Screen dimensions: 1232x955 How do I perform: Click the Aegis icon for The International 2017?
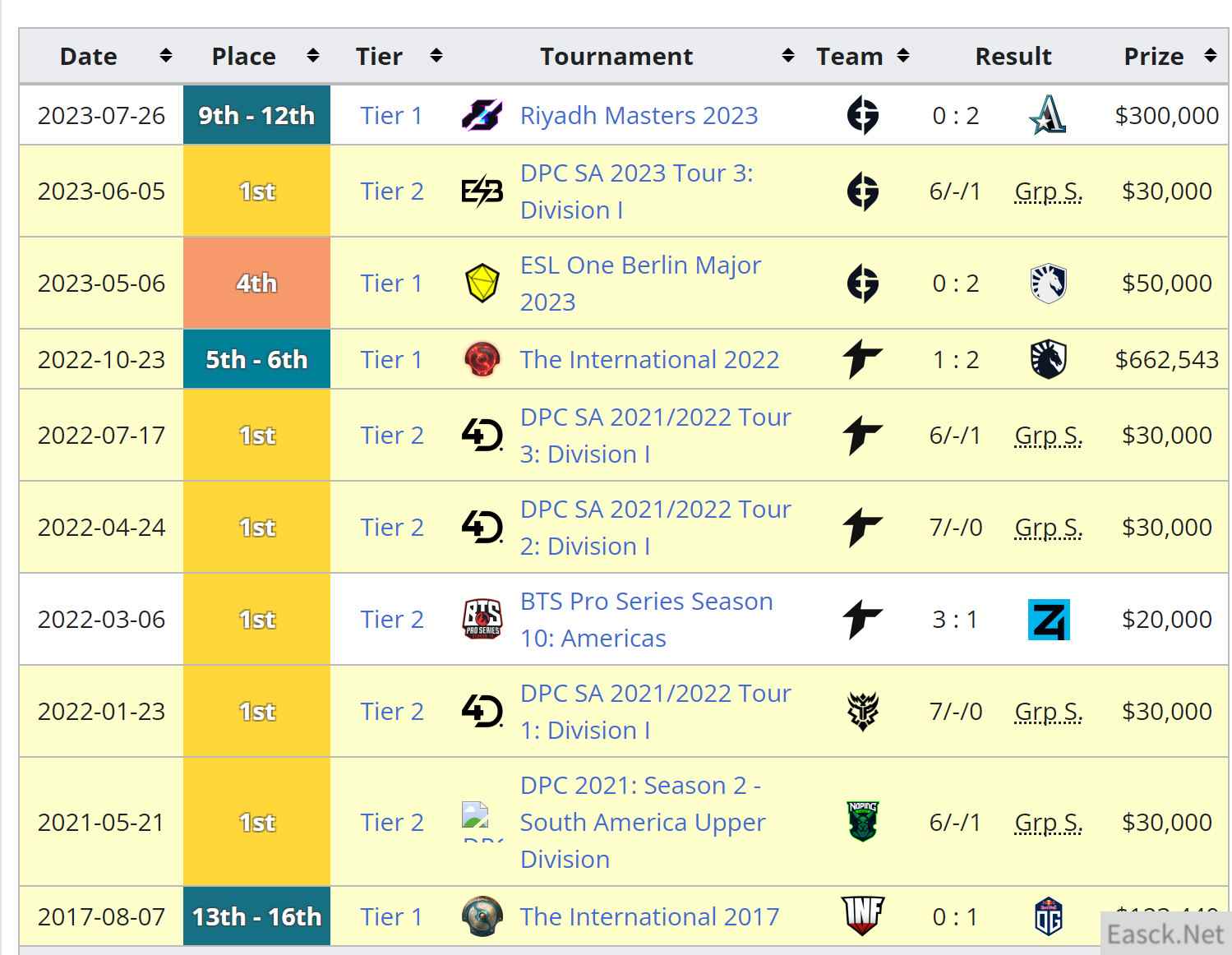[482, 916]
